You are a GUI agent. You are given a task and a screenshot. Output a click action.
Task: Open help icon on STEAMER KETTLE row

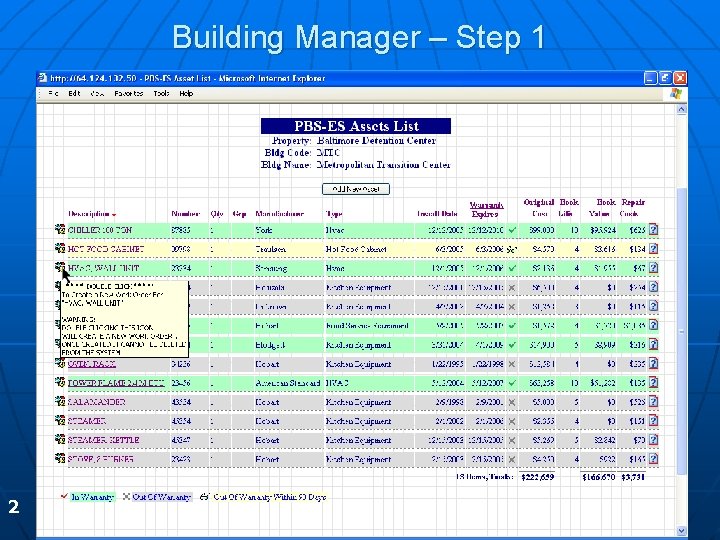tap(653, 440)
